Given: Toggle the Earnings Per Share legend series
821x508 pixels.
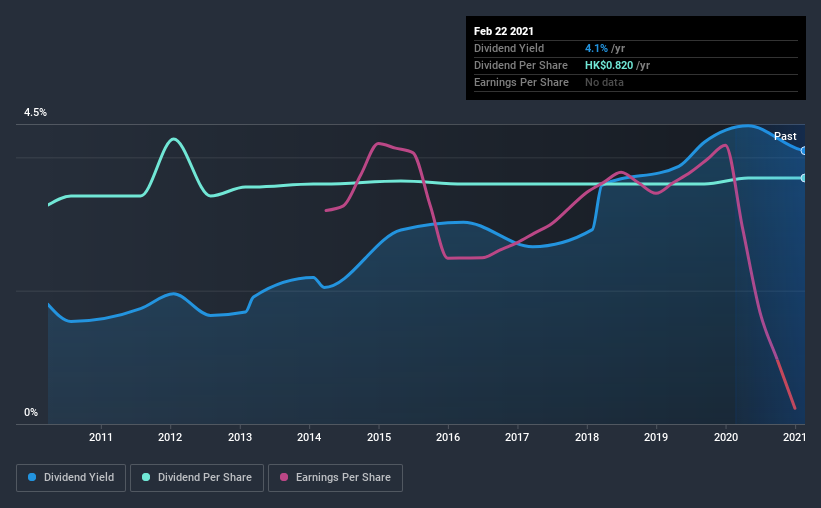Looking at the screenshot, I should pyautogui.click(x=335, y=478).
